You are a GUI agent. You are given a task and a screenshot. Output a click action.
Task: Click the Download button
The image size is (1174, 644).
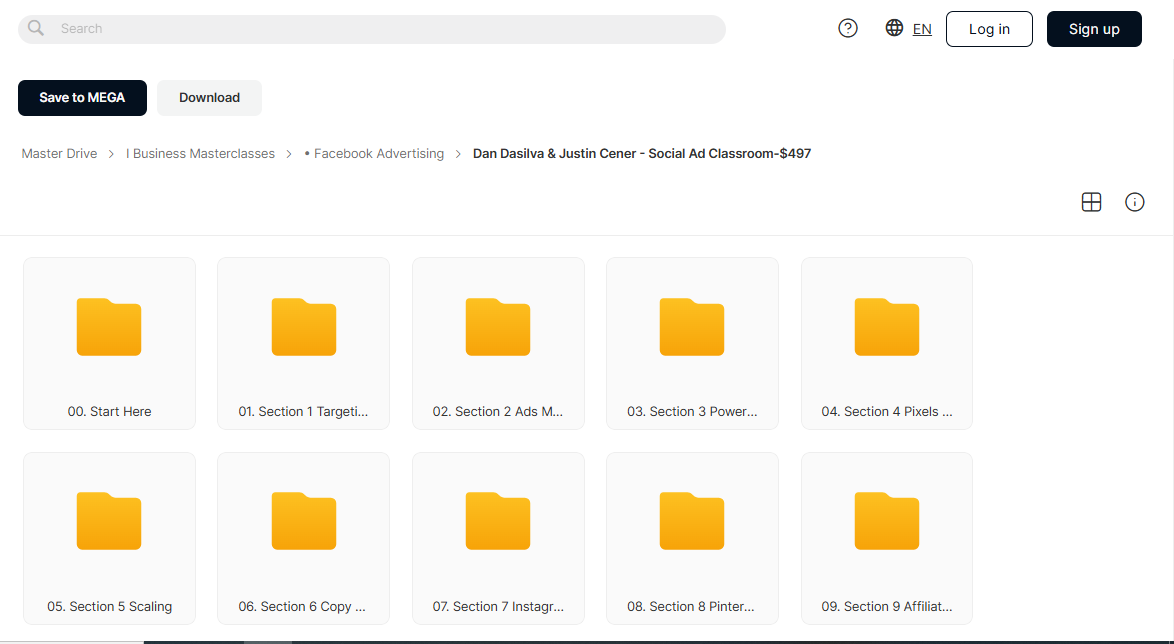click(x=210, y=98)
